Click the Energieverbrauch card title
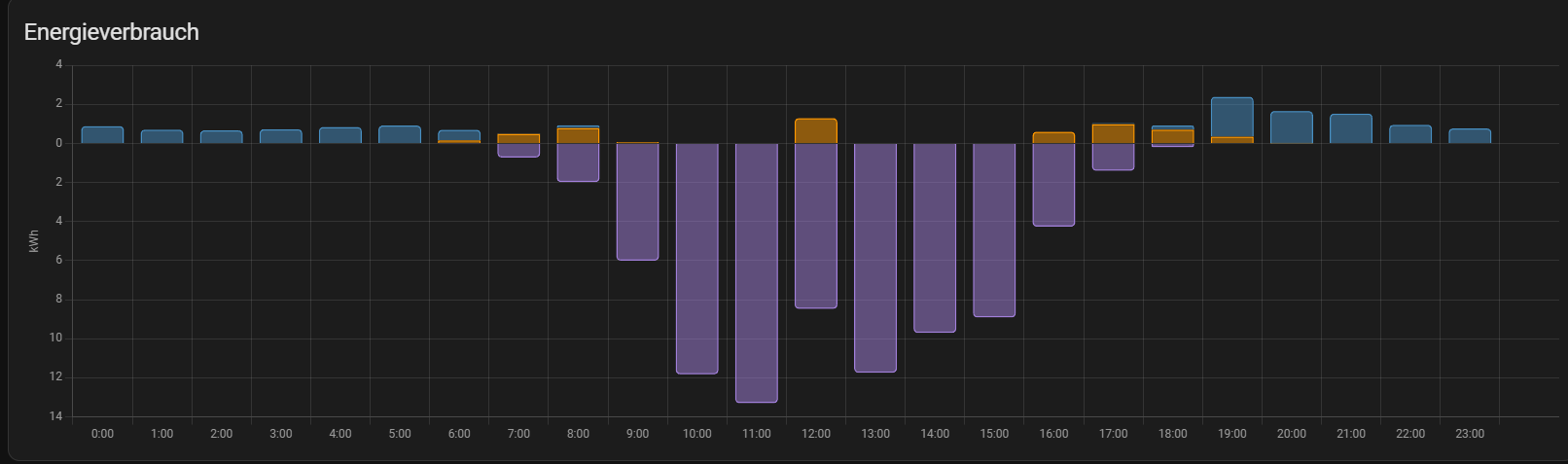Viewport: 1568px width, 464px height. click(112, 32)
